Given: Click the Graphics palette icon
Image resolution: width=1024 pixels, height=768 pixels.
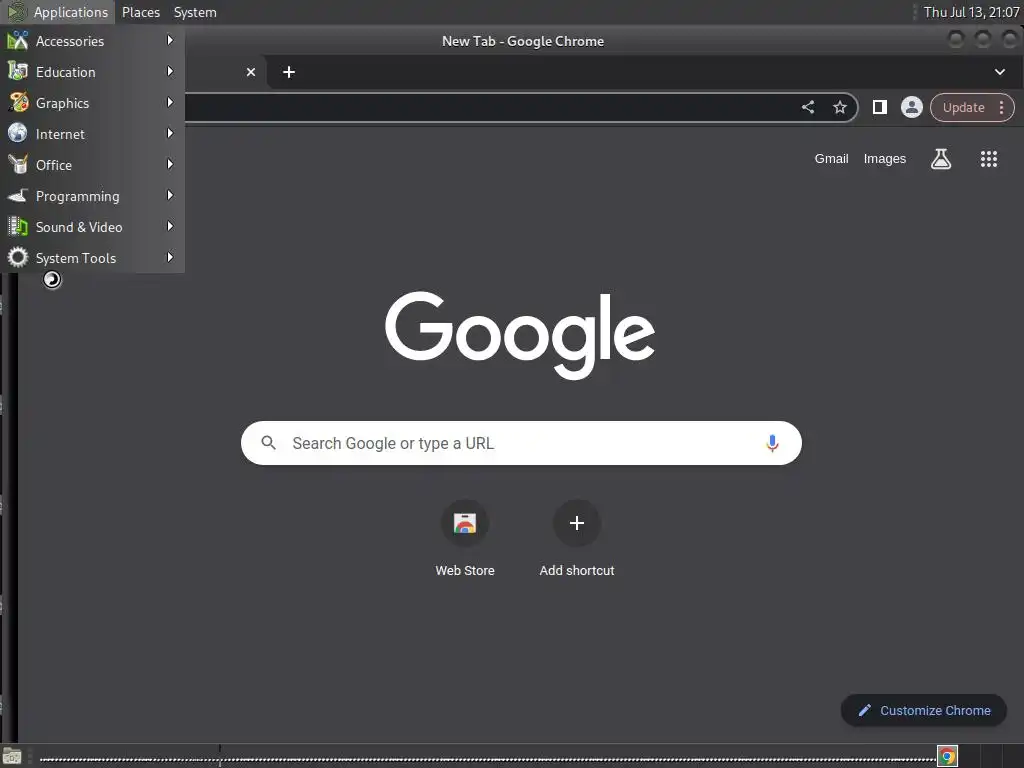Looking at the screenshot, I should (x=18, y=103).
